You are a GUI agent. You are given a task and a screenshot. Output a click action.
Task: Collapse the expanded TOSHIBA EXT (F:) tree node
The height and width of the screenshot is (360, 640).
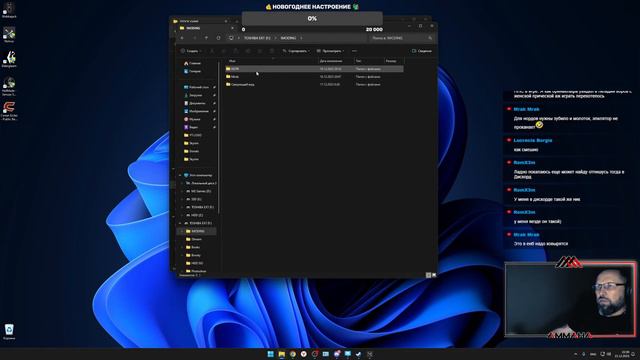[x=180, y=223]
